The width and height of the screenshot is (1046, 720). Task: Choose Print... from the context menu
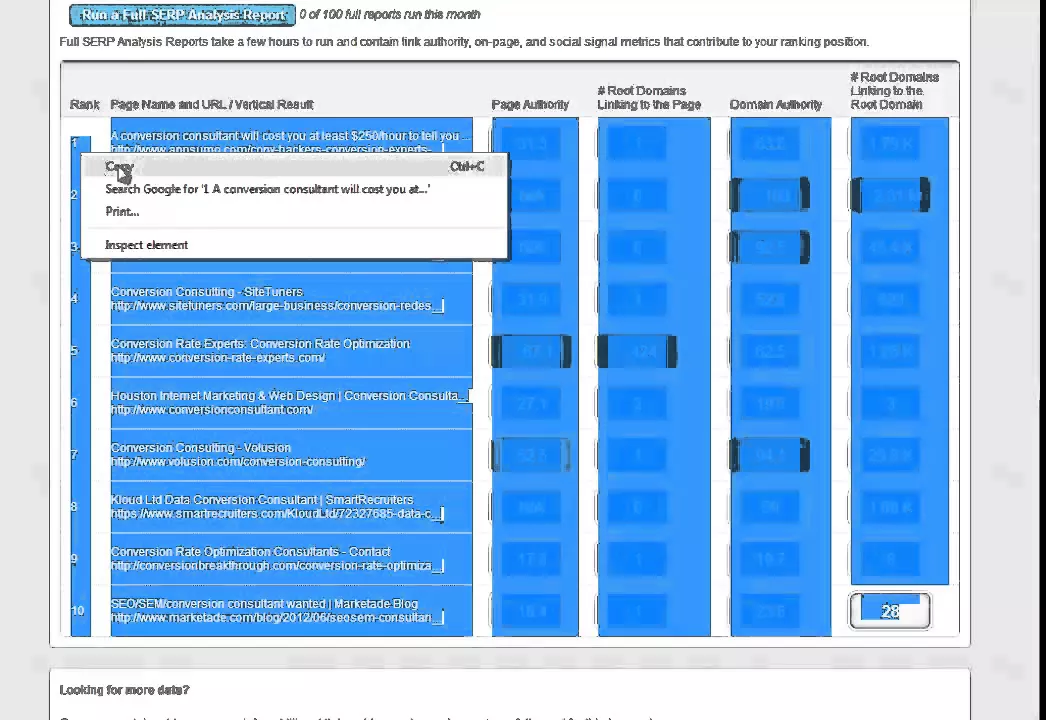pyautogui.click(x=294, y=212)
